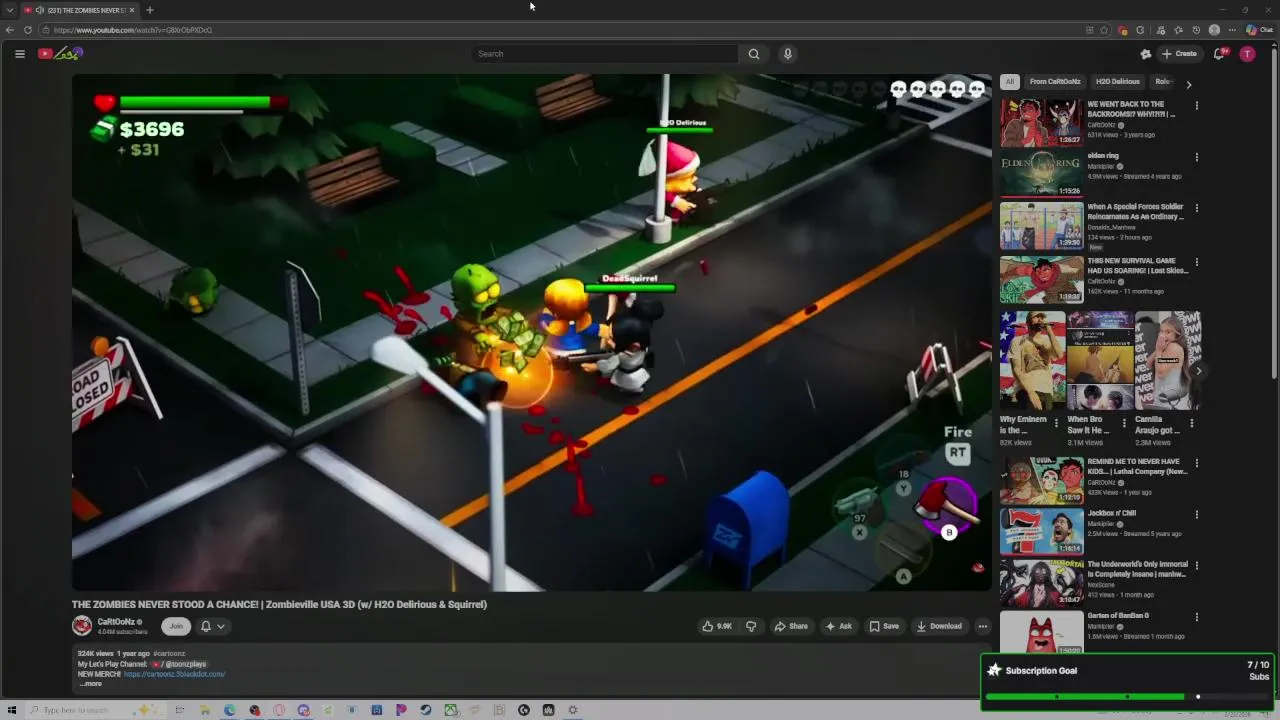Screen dimensions: 1280x720
Task: Open Why Eminem short thumbnail
Action: click(1032, 360)
